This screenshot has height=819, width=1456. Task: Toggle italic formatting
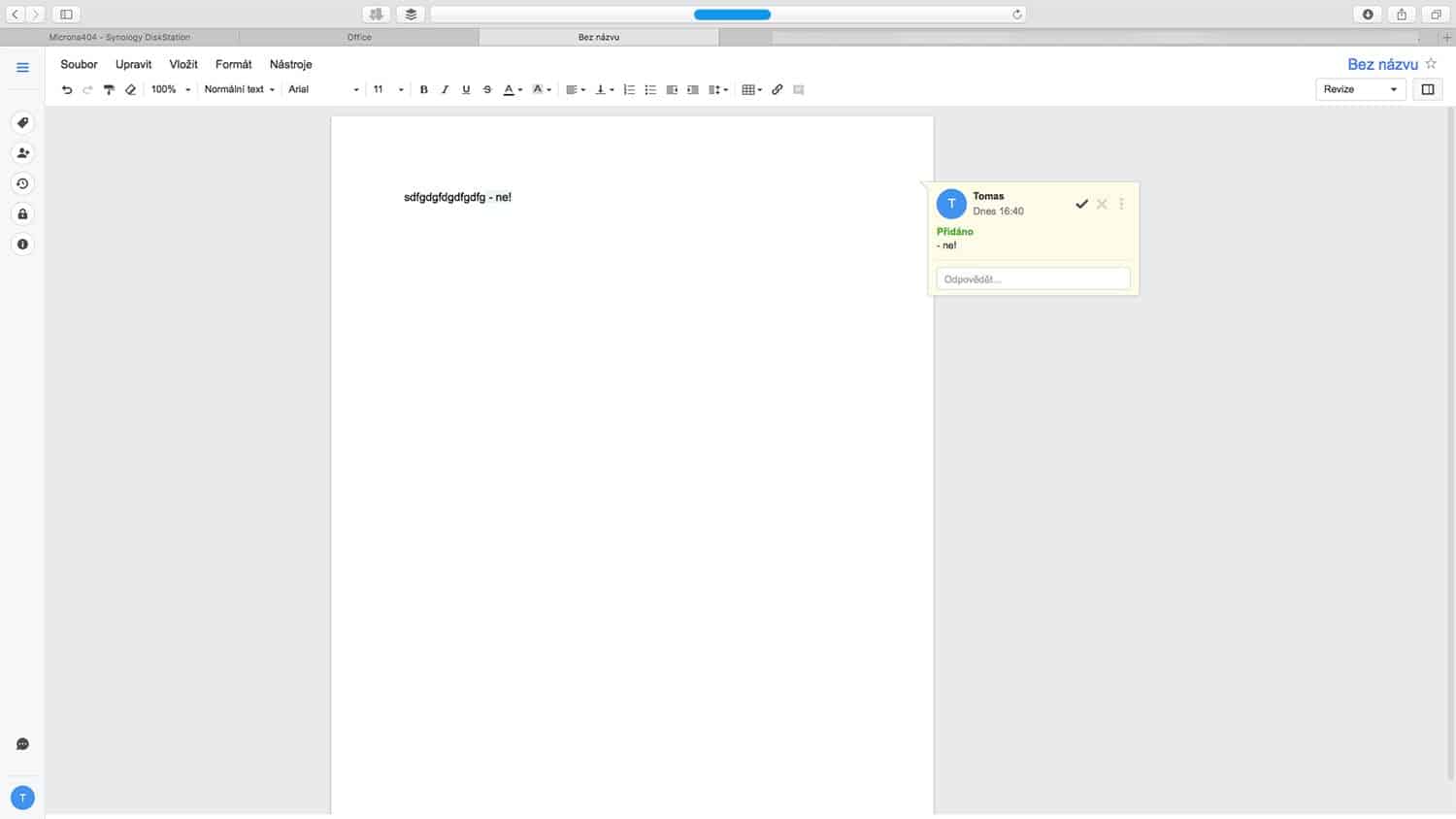[445, 89]
